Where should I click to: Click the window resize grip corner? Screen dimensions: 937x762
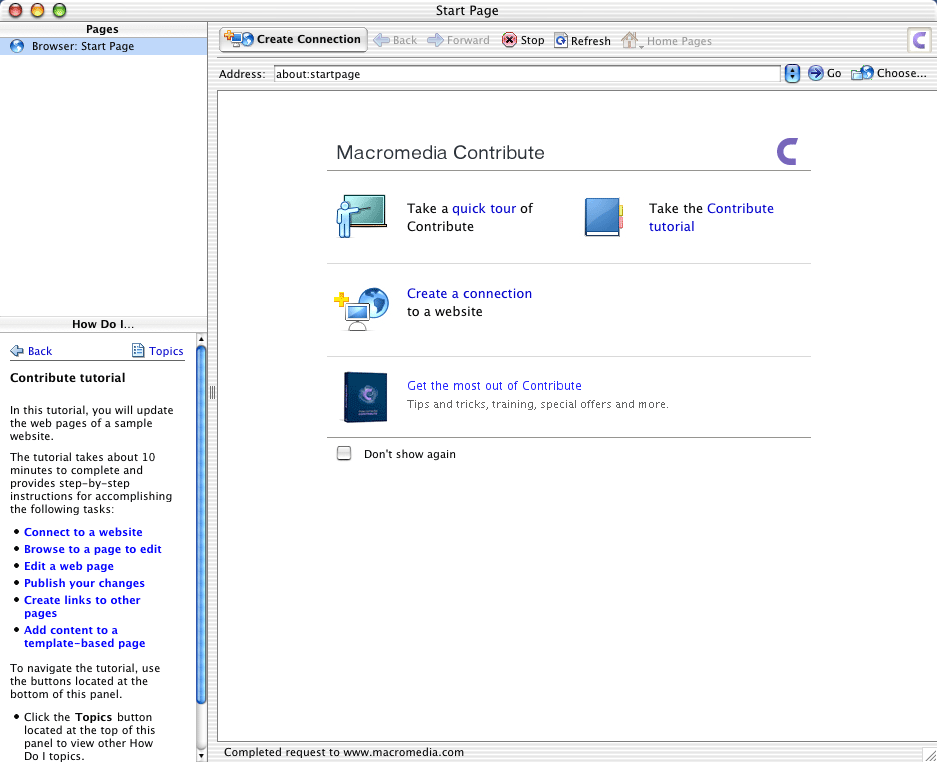[x=929, y=755]
